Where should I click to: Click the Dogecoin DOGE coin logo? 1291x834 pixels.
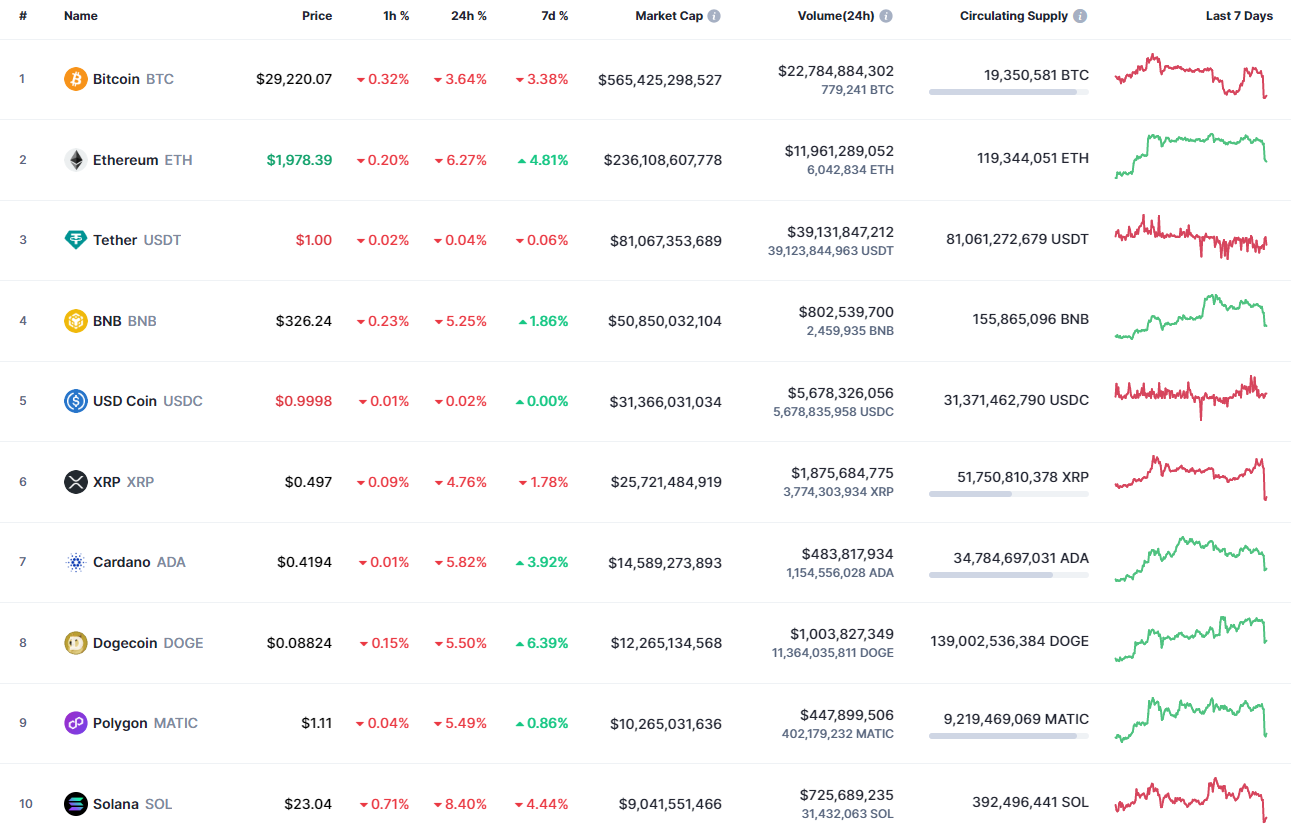pos(75,643)
